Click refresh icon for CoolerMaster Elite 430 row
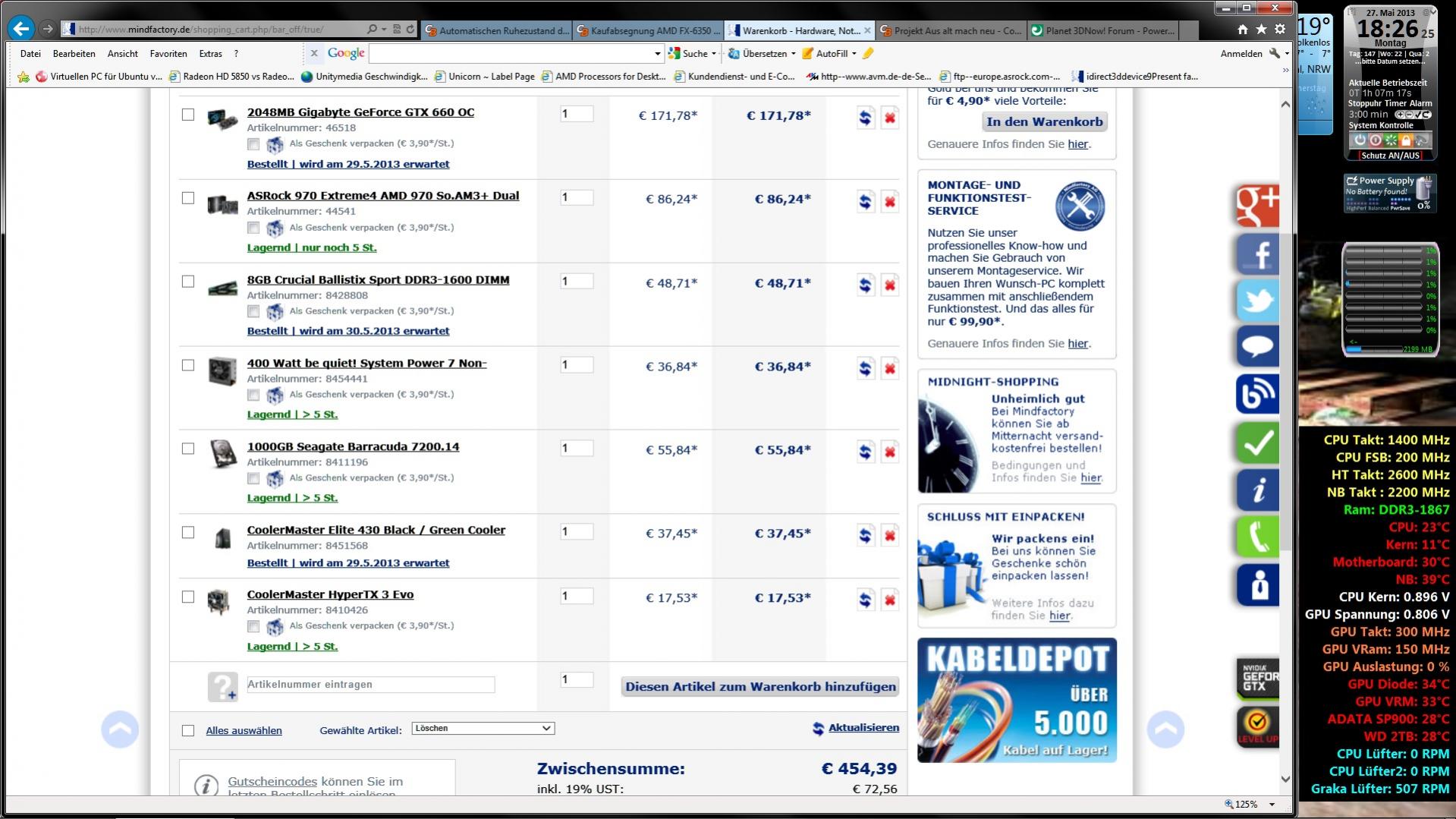 pos(865,536)
